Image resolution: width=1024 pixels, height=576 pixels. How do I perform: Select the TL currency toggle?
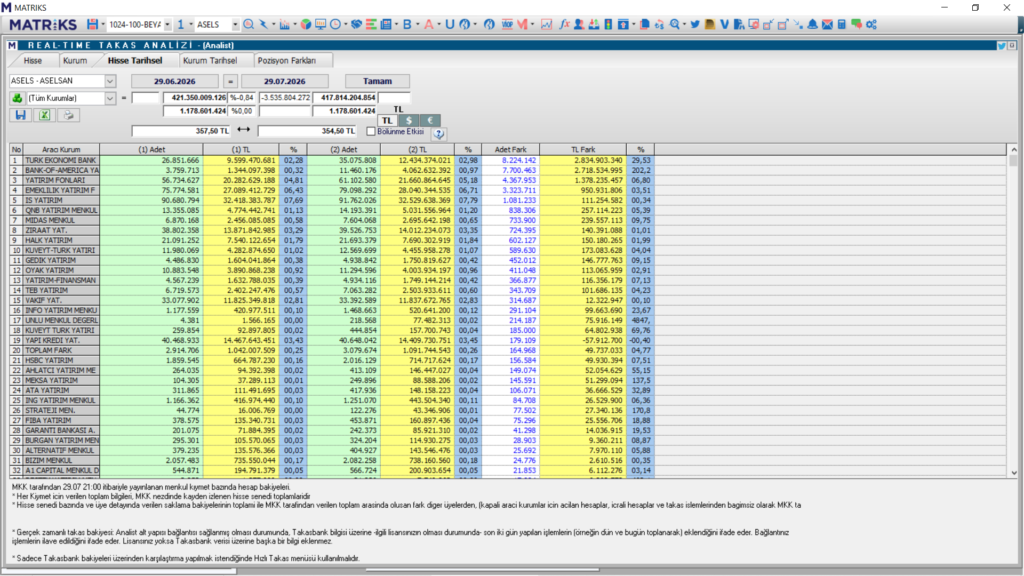tap(387, 120)
